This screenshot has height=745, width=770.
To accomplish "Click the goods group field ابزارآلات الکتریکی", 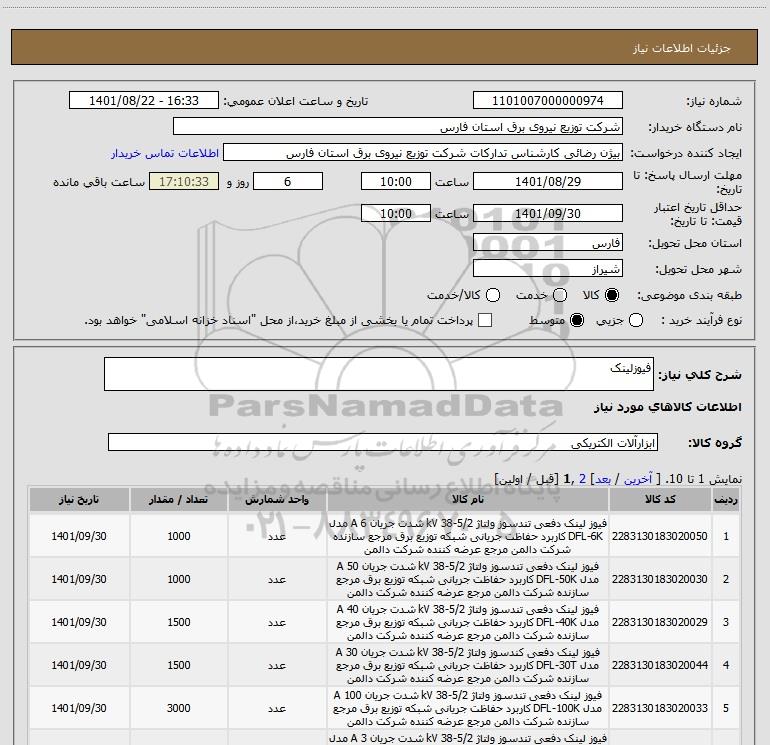I will click(383, 442).
